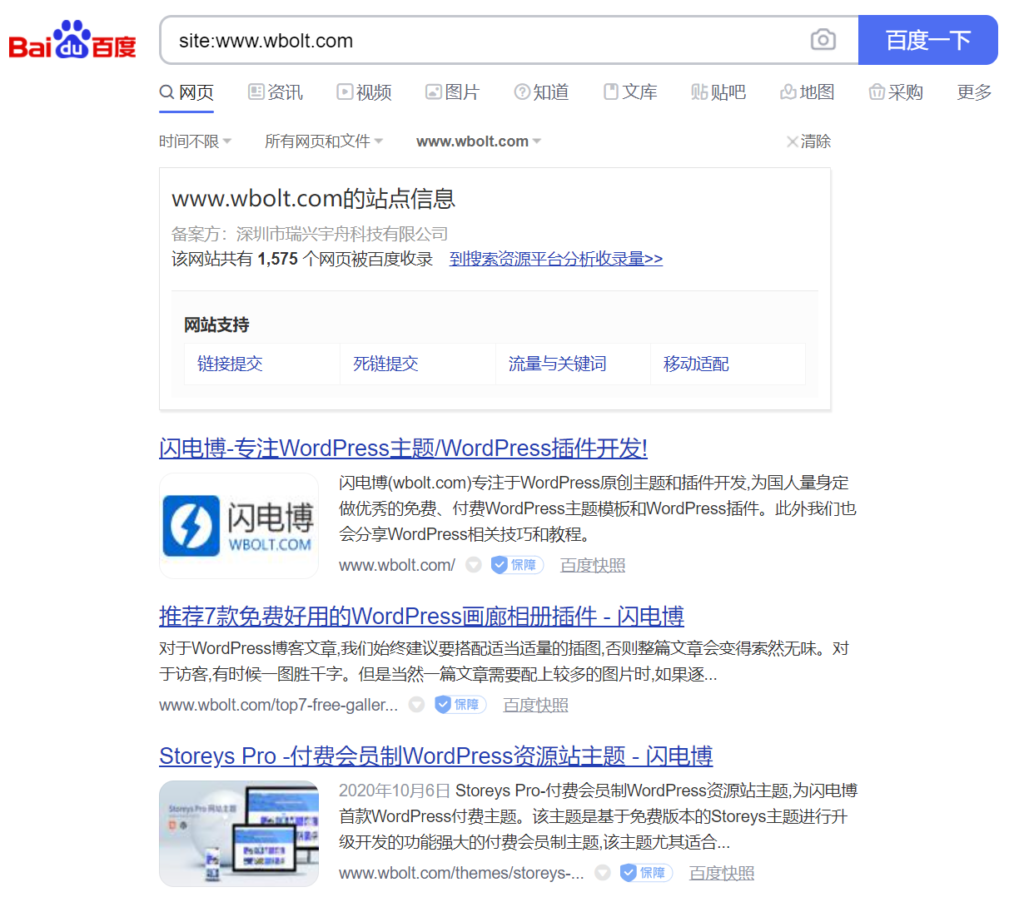Click www.wbolt.com/ result URL
The height and width of the screenshot is (907, 1024).
tap(396, 565)
